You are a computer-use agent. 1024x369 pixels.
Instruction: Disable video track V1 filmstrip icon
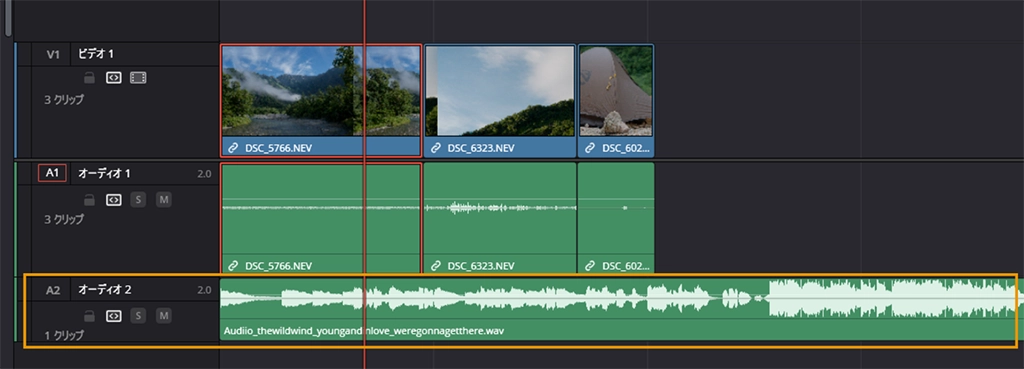pos(138,78)
